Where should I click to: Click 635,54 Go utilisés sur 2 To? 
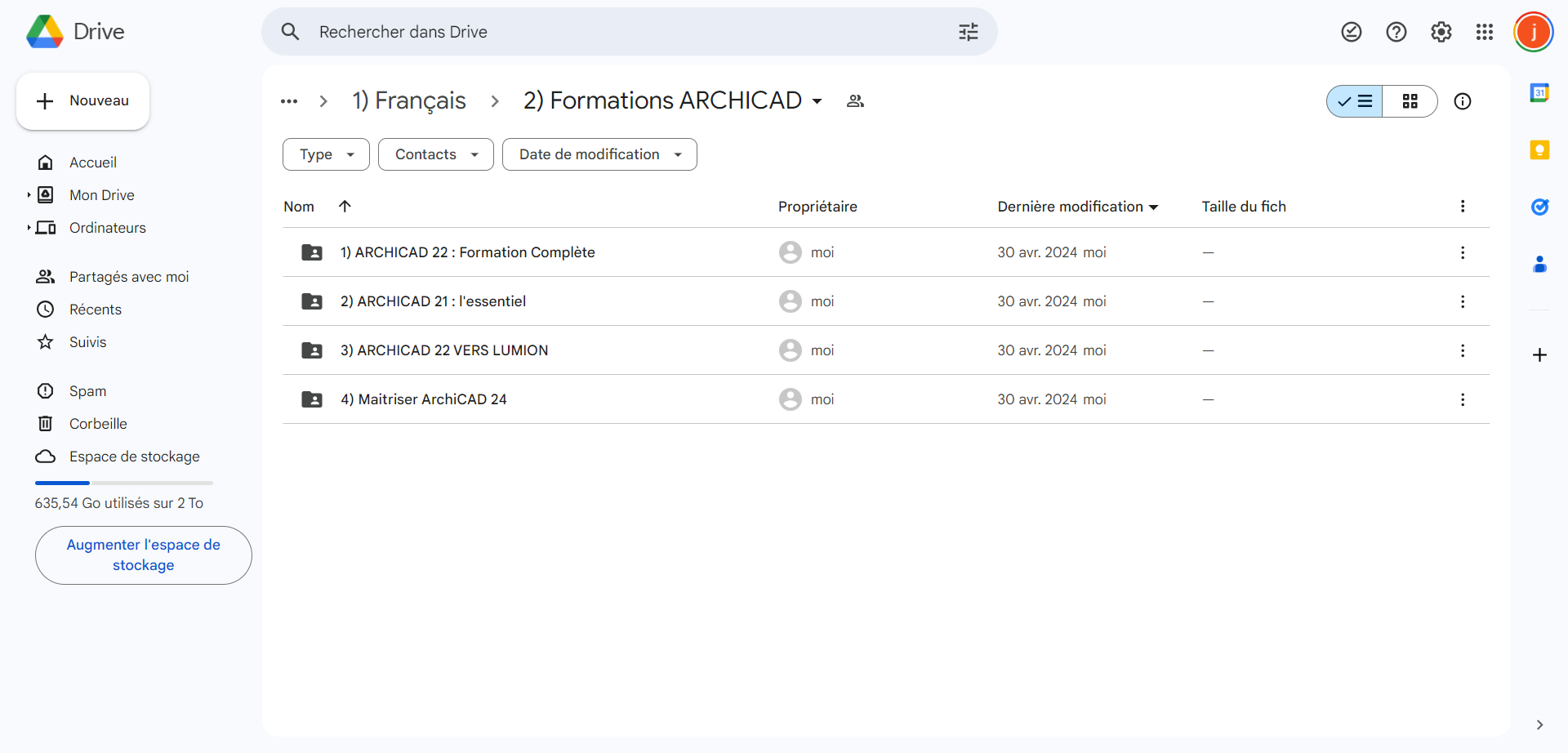(119, 503)
